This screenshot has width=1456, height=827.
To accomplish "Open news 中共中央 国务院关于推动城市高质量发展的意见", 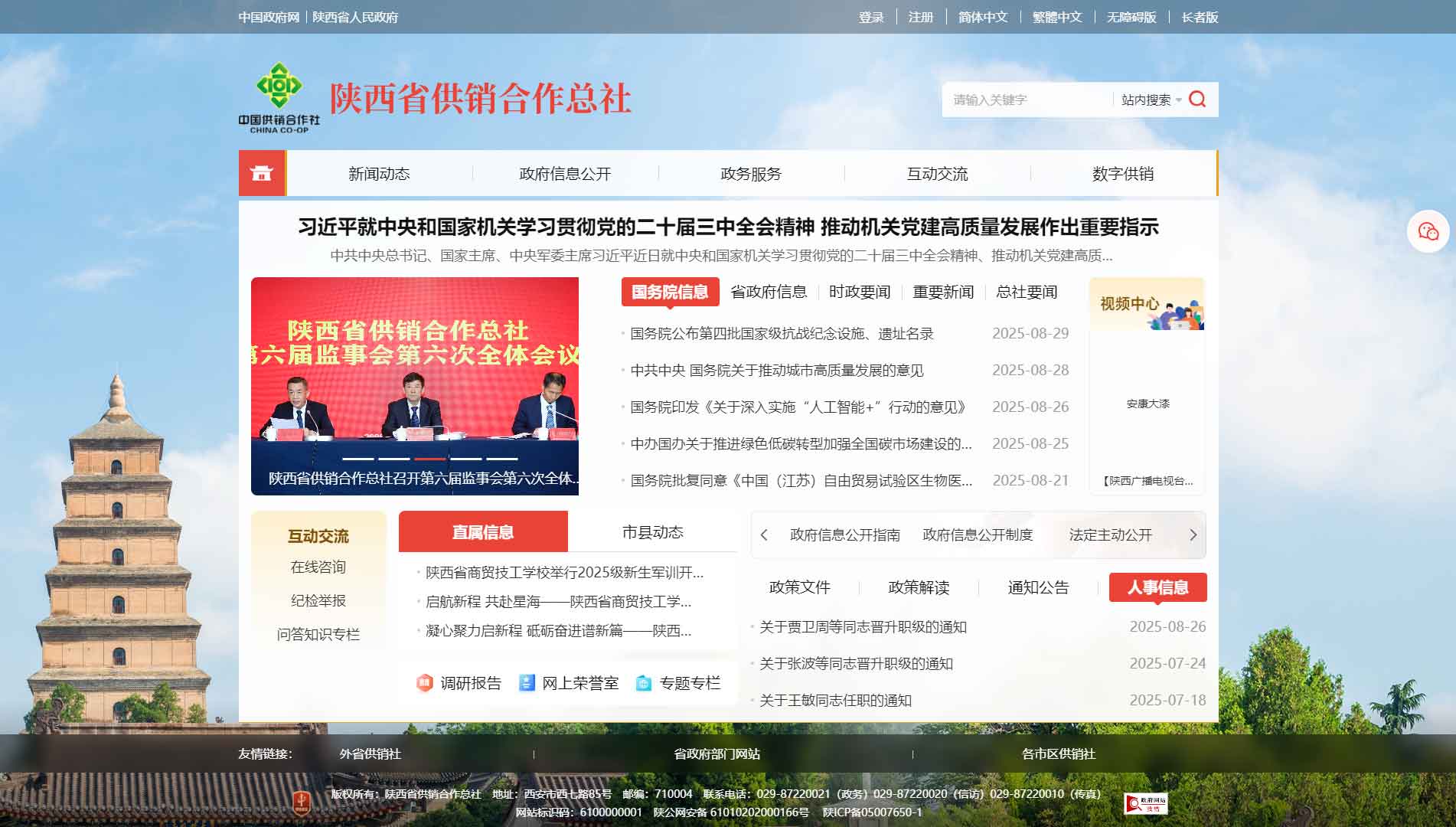I will [777, 370].
